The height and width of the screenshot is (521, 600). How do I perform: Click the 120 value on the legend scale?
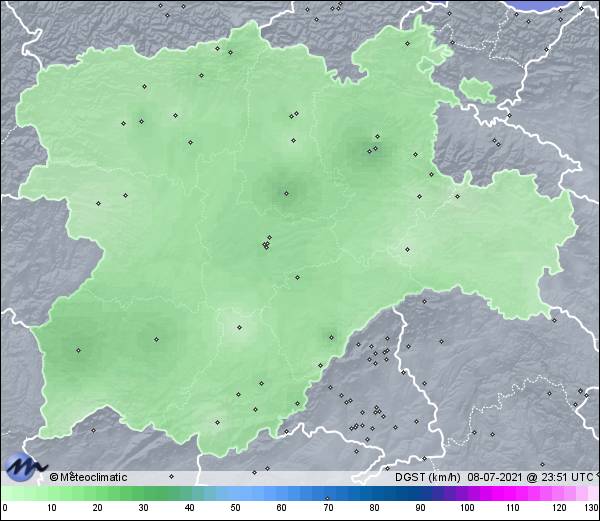pos(559,508)
